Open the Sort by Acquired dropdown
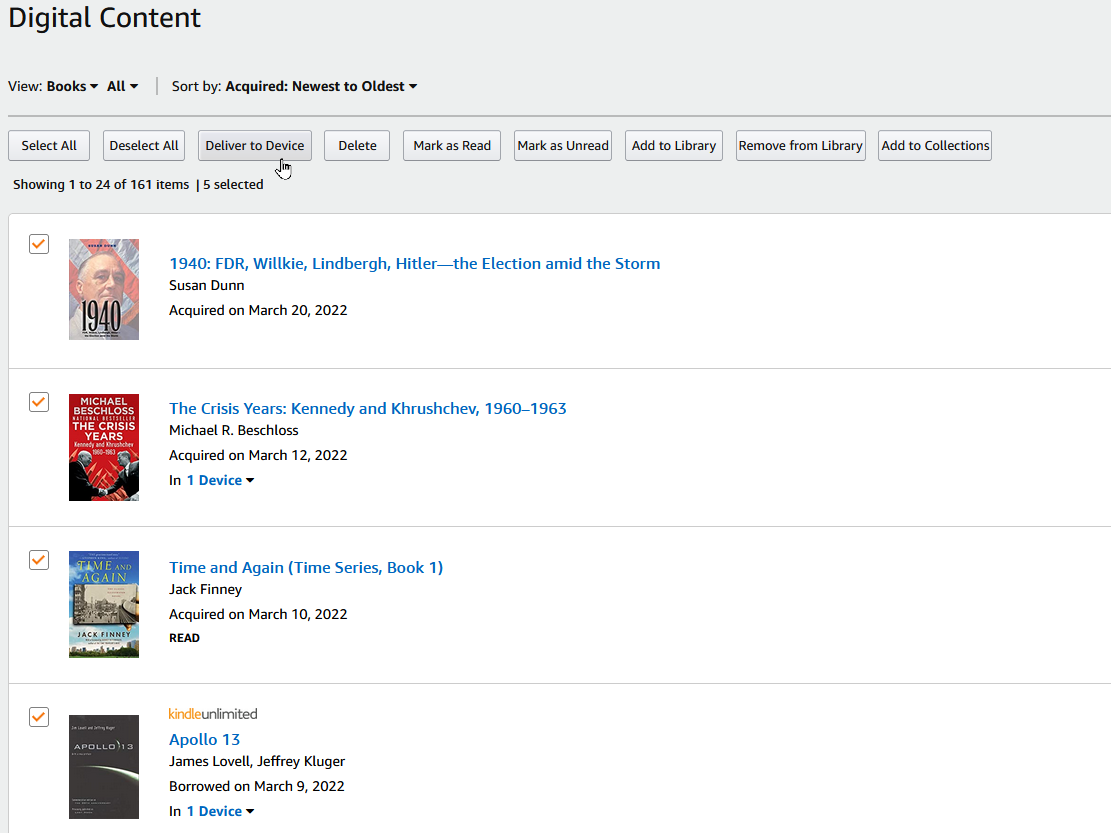Image resolution: width=1111 pixels, height=833 pixels. coord(320,86)
